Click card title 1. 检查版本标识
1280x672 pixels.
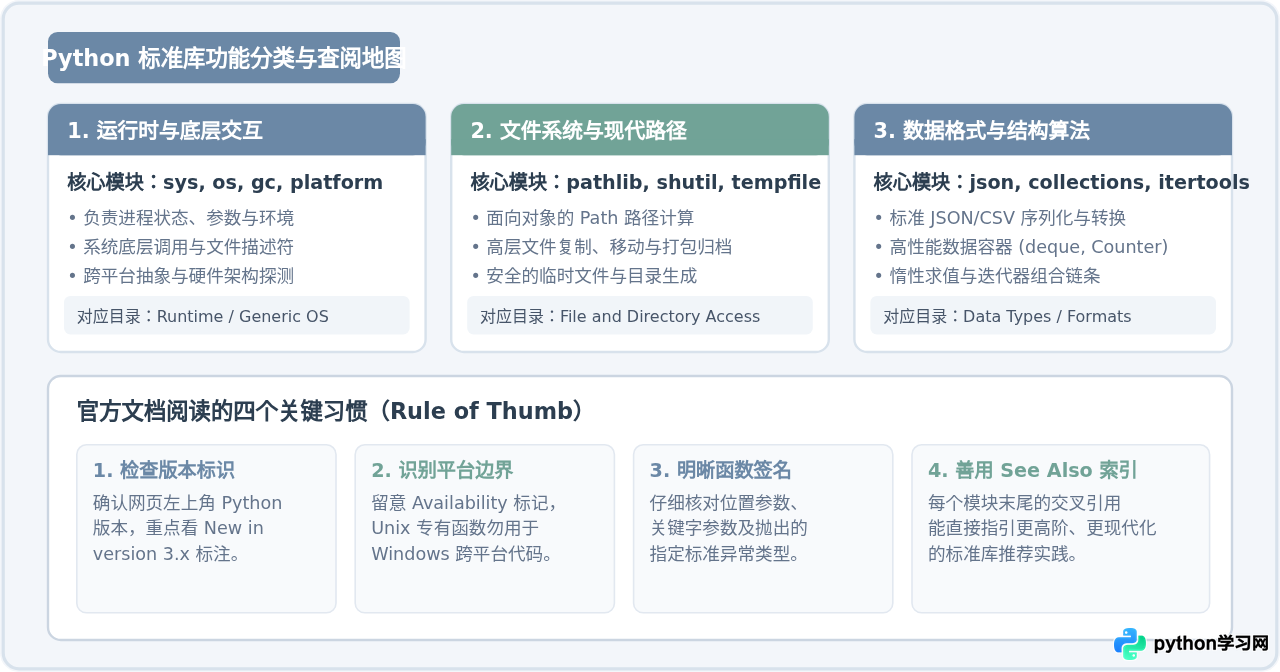164,471
